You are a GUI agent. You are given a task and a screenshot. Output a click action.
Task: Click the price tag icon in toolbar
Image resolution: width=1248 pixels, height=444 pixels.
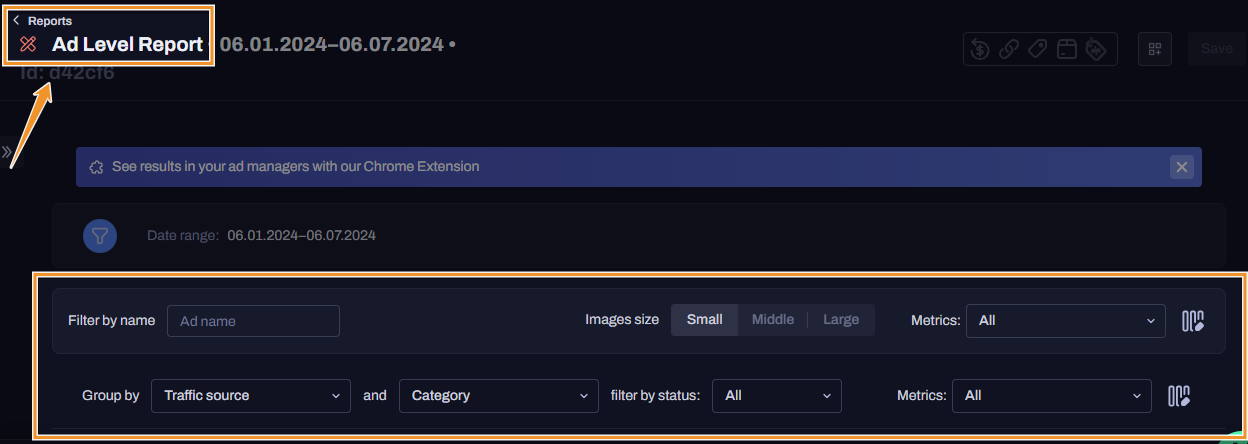coord(1038,49)
